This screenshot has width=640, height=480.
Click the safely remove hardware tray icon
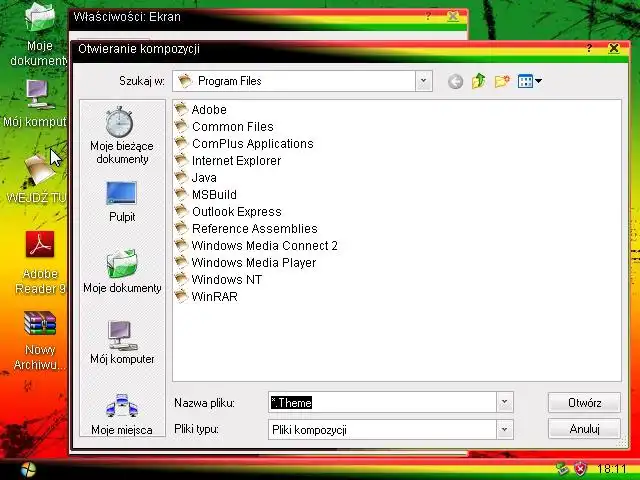tap(562, 469)
